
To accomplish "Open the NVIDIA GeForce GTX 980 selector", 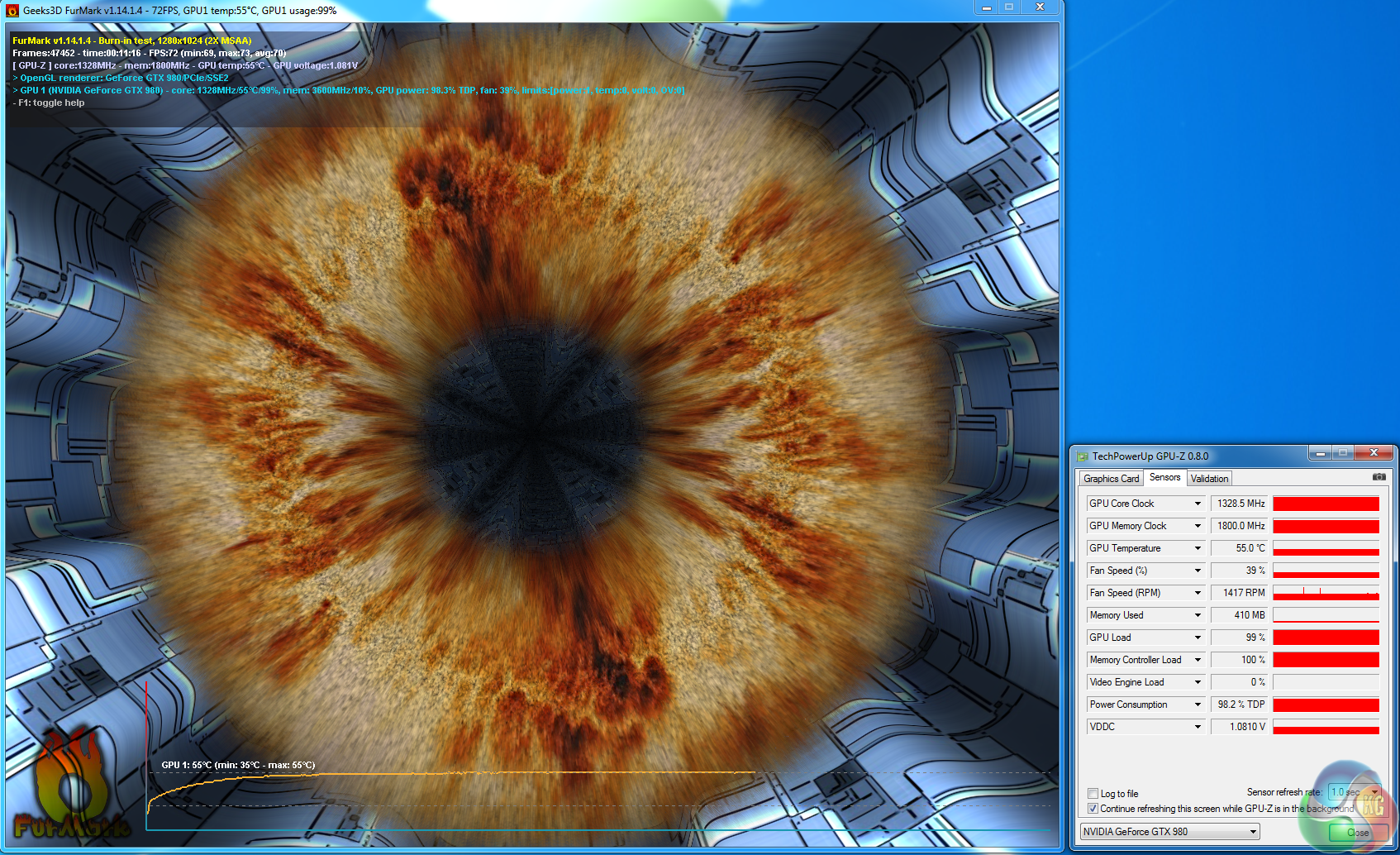I will click(x=1169, y=832).
